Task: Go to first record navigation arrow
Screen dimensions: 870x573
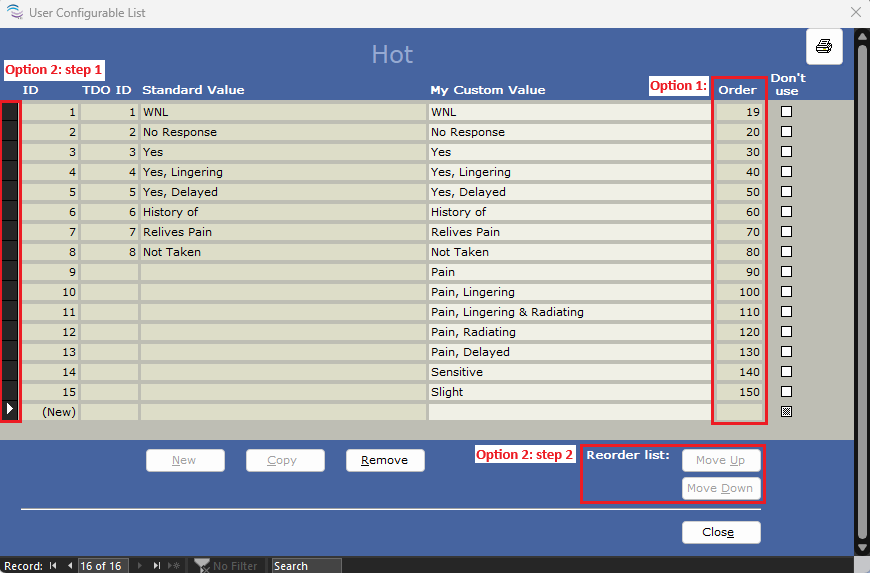Action: point(53,566)
